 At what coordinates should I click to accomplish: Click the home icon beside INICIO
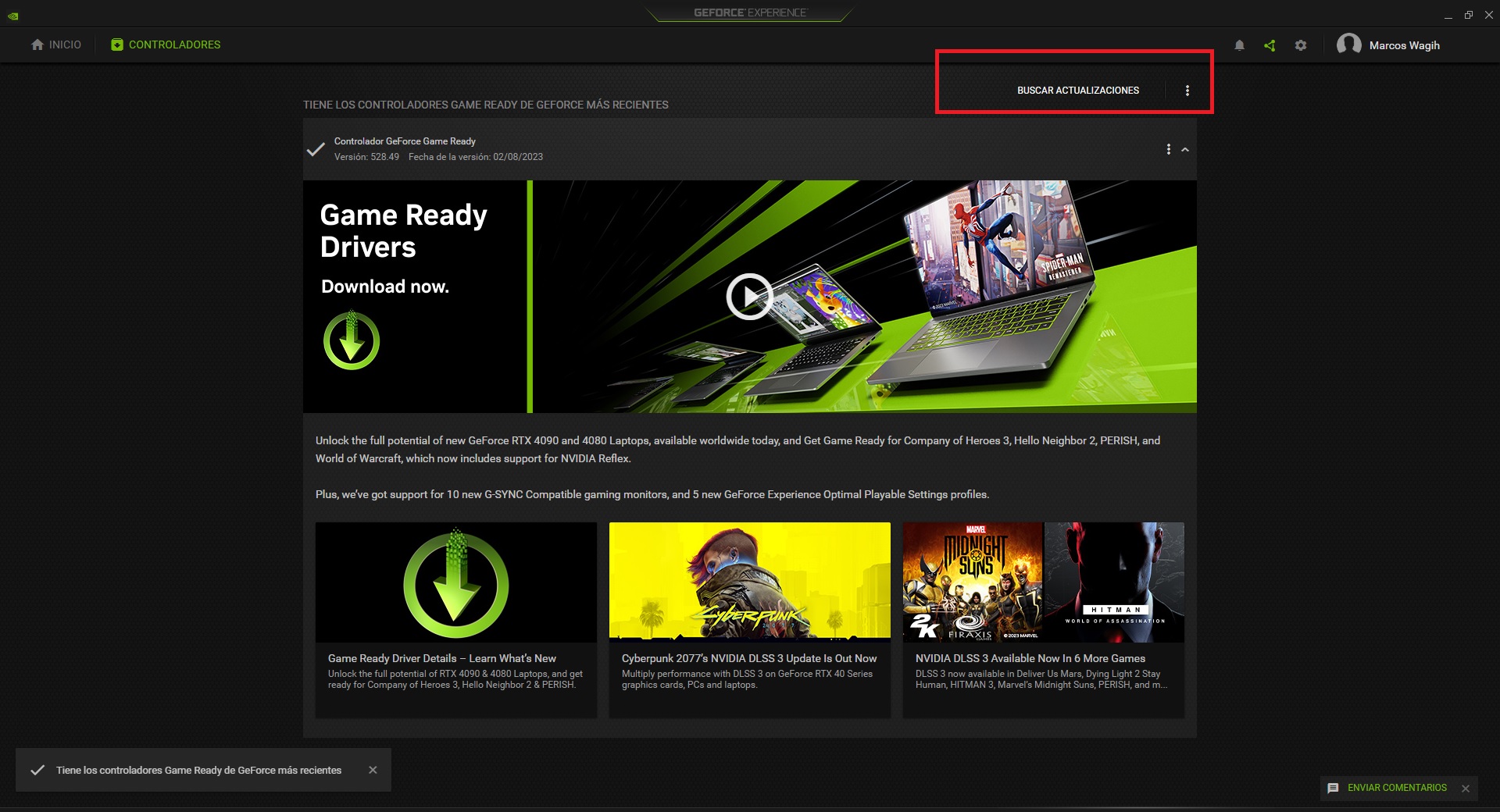37,45
